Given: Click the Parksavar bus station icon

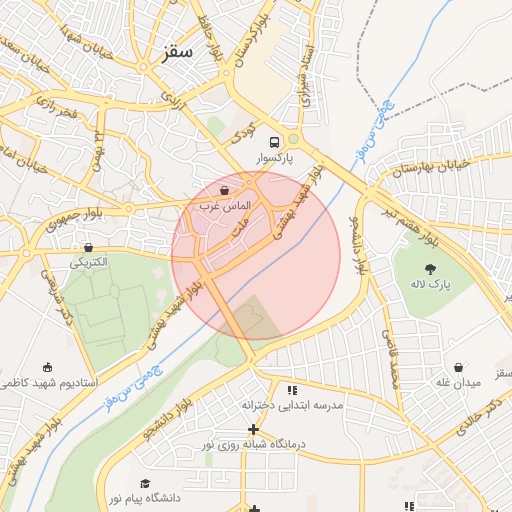Looking at the screenshot, I should coord(274,142).
